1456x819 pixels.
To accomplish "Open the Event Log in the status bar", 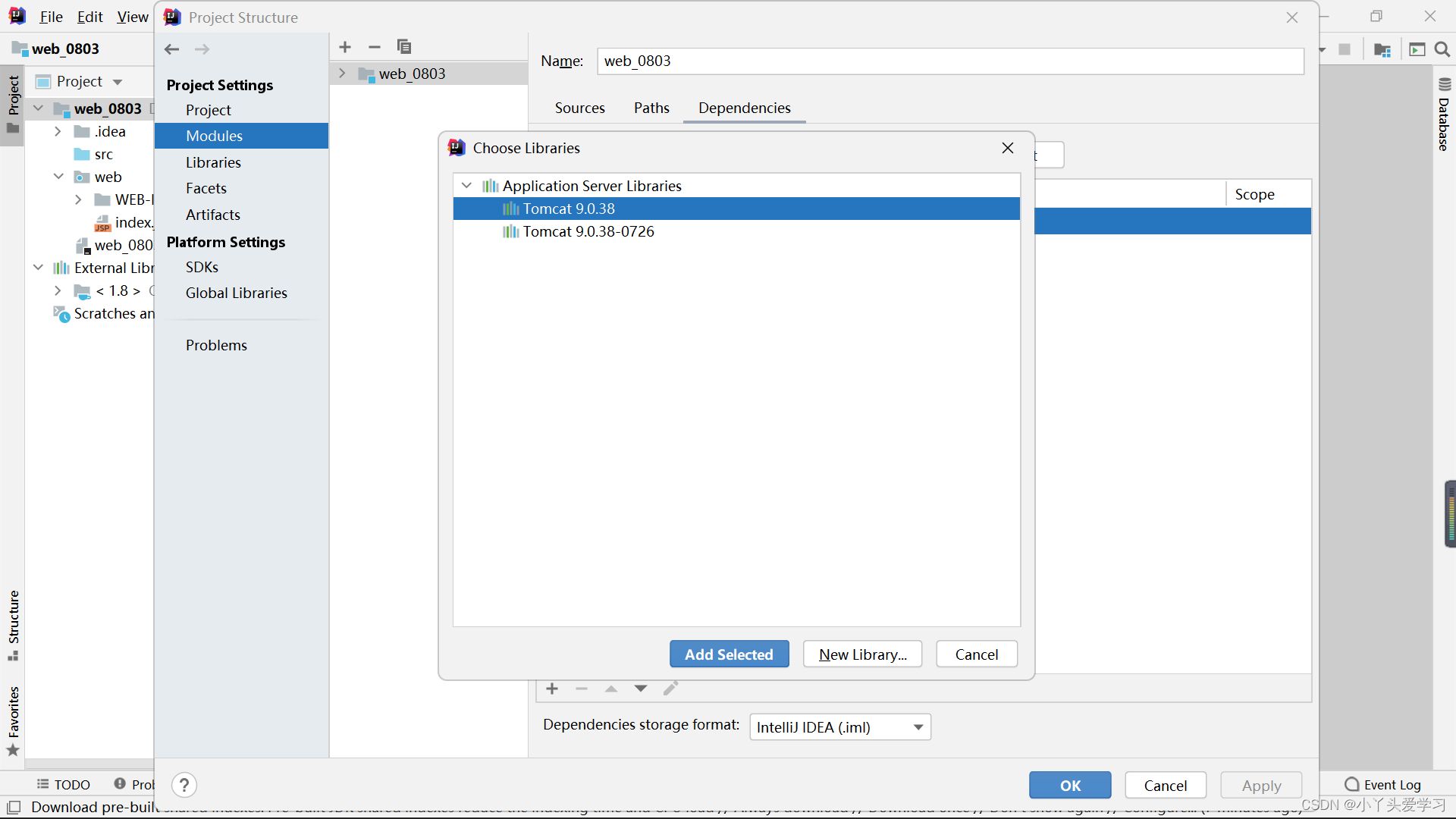I will click(x=1382, y=785).
